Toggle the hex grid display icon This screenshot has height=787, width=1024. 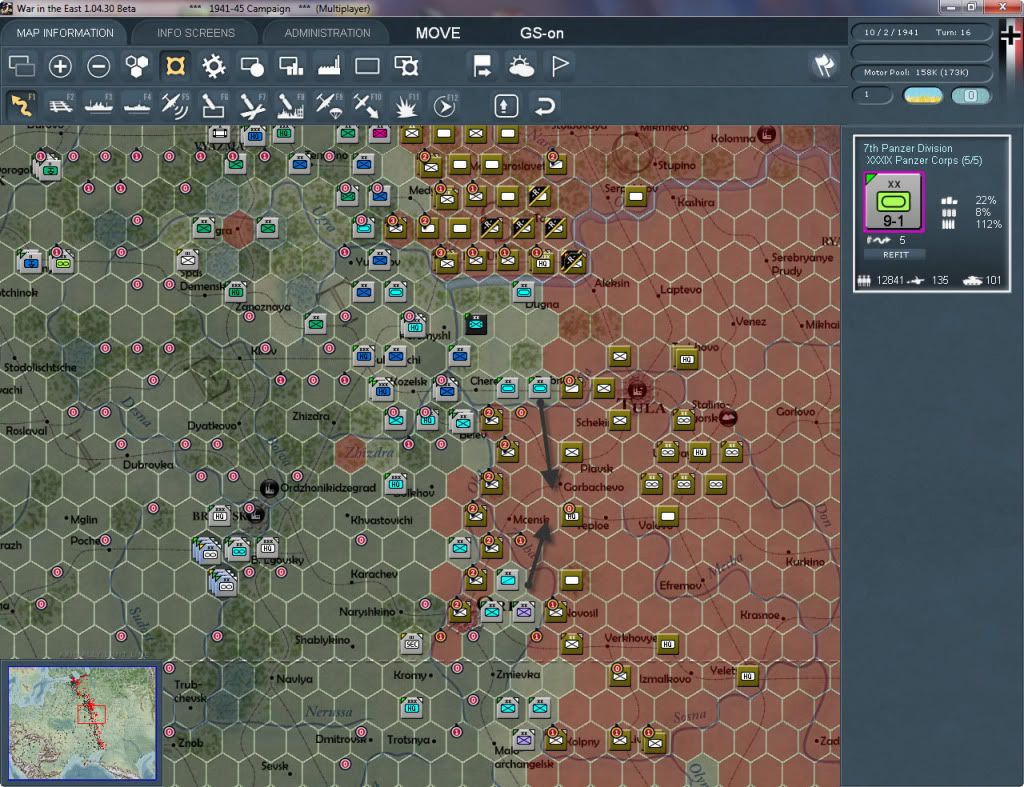(136, 66)
